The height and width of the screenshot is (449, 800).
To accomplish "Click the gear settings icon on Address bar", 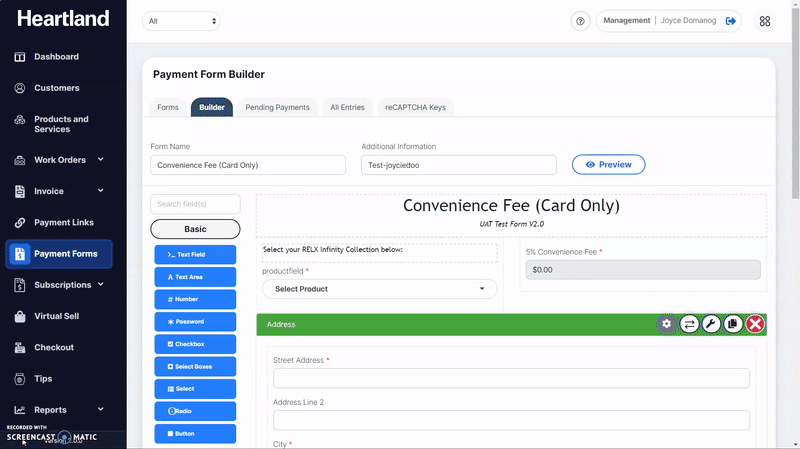I will tap(667, 324).
